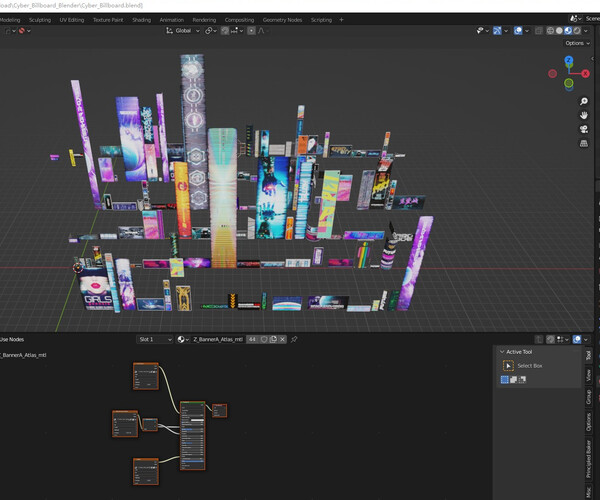The height and width of the screenshot is (500, 600).
Task: Open the View sidebar tab
Action: pos(589,375)
